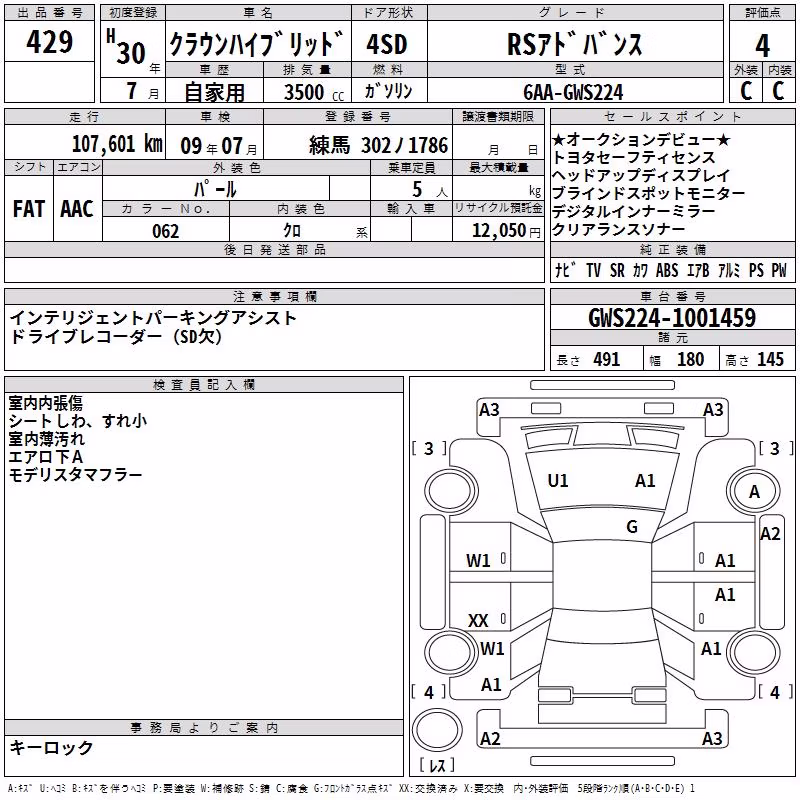This screenshot has height=800, width=800.
Task: Select chassis number GWS224-1001459
Action: pyautogui.click(x=672, y=318)
